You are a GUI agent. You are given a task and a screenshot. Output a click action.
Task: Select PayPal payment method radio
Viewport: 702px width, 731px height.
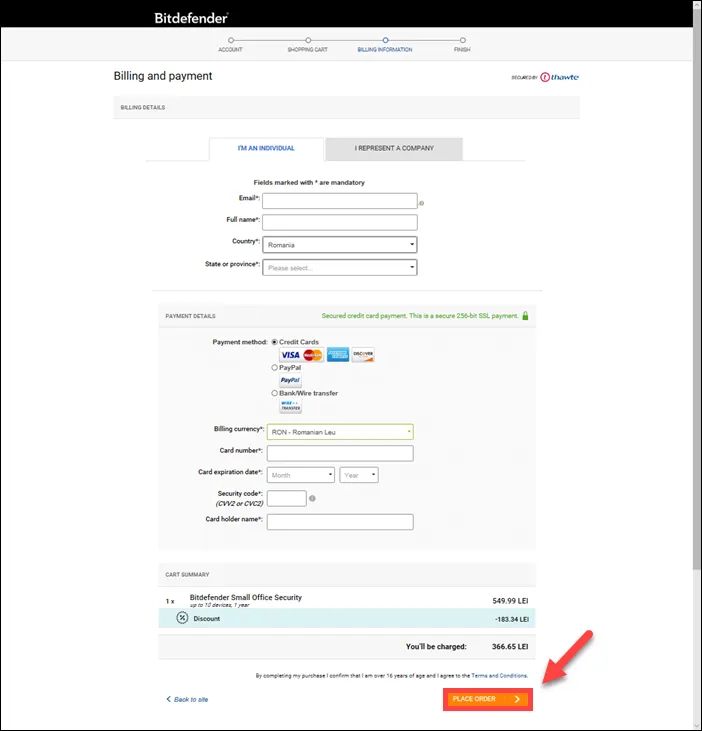coord(275,368)
